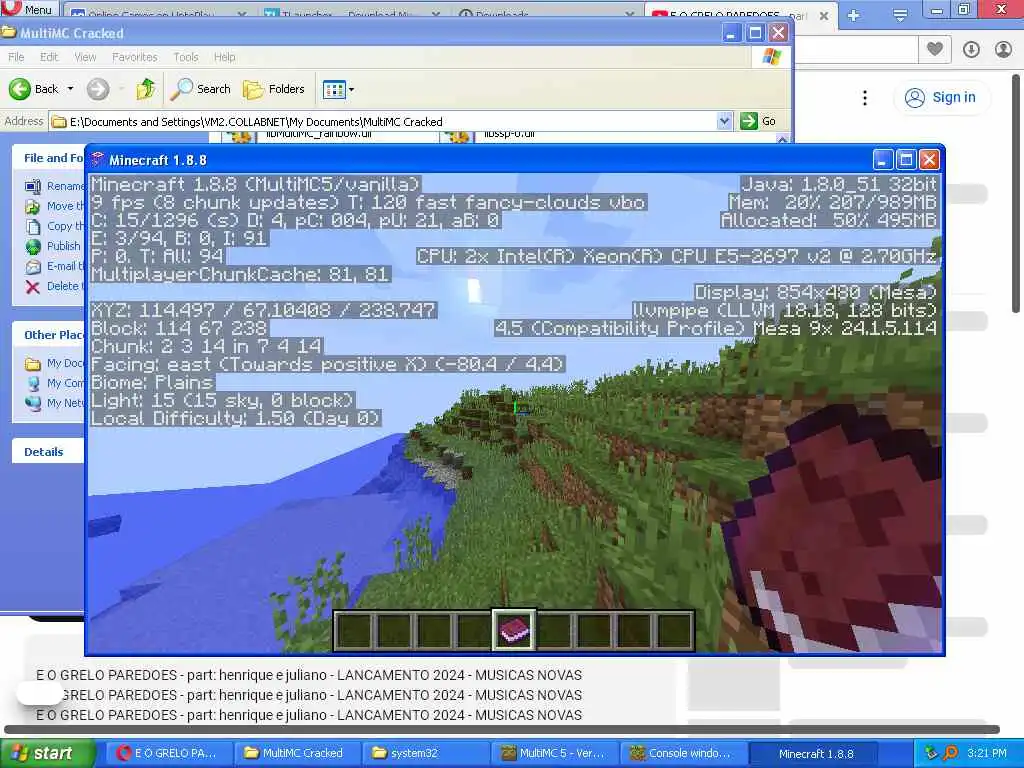This screenshot has width=1024, height=768.
Task: Click the Sign in button on webpage
Action: 940,97
